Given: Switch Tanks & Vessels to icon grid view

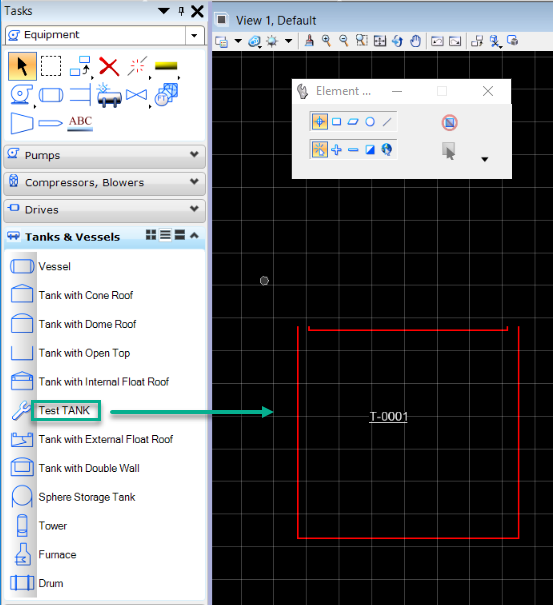Looking at the screenshot, I should [x=151, y=235].
